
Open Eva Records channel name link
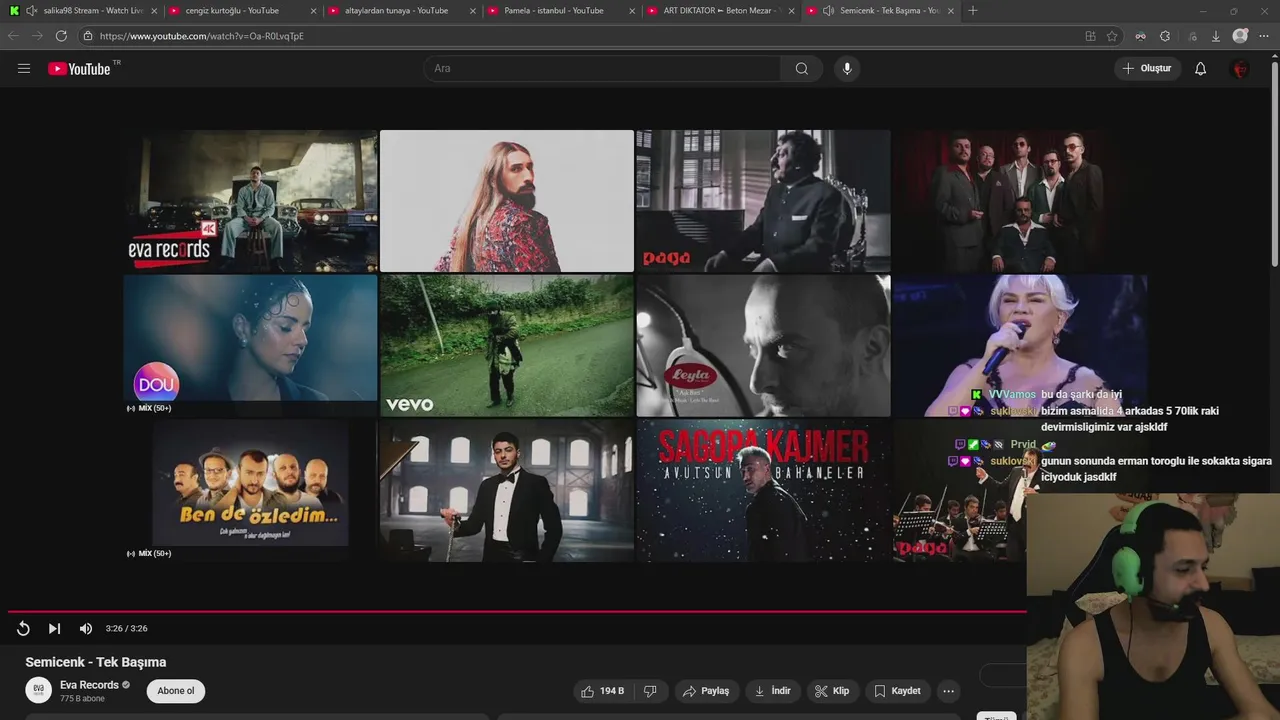click(89, 685)
